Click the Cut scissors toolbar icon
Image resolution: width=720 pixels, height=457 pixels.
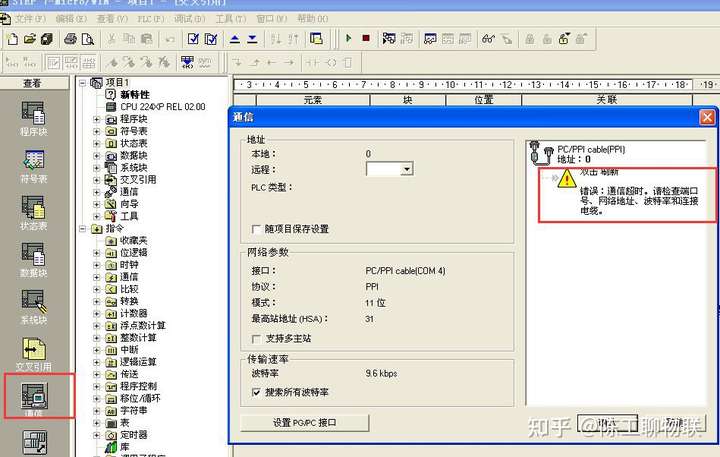[111, 39]
